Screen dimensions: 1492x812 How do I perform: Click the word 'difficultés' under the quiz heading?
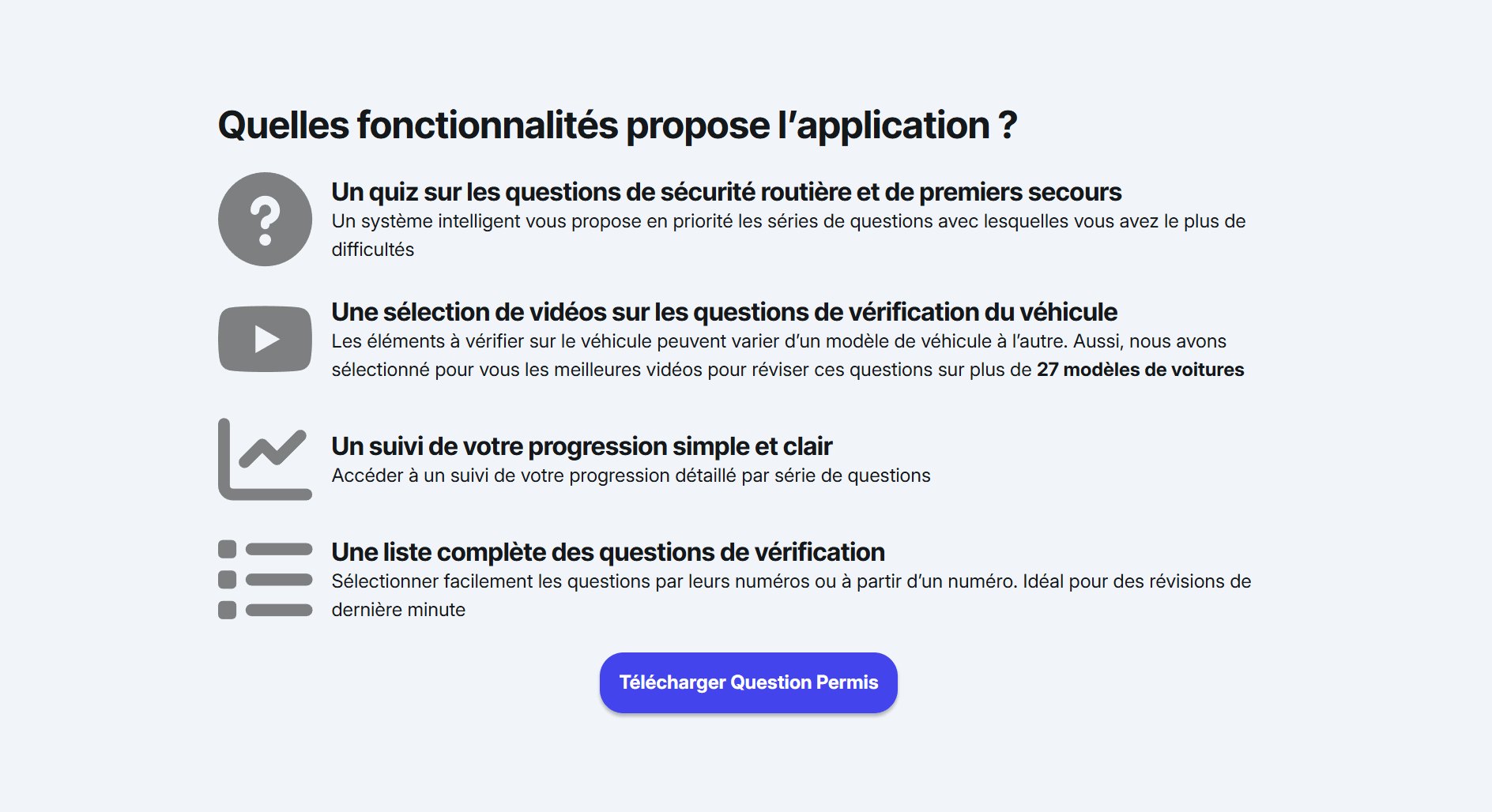(373, 250)
